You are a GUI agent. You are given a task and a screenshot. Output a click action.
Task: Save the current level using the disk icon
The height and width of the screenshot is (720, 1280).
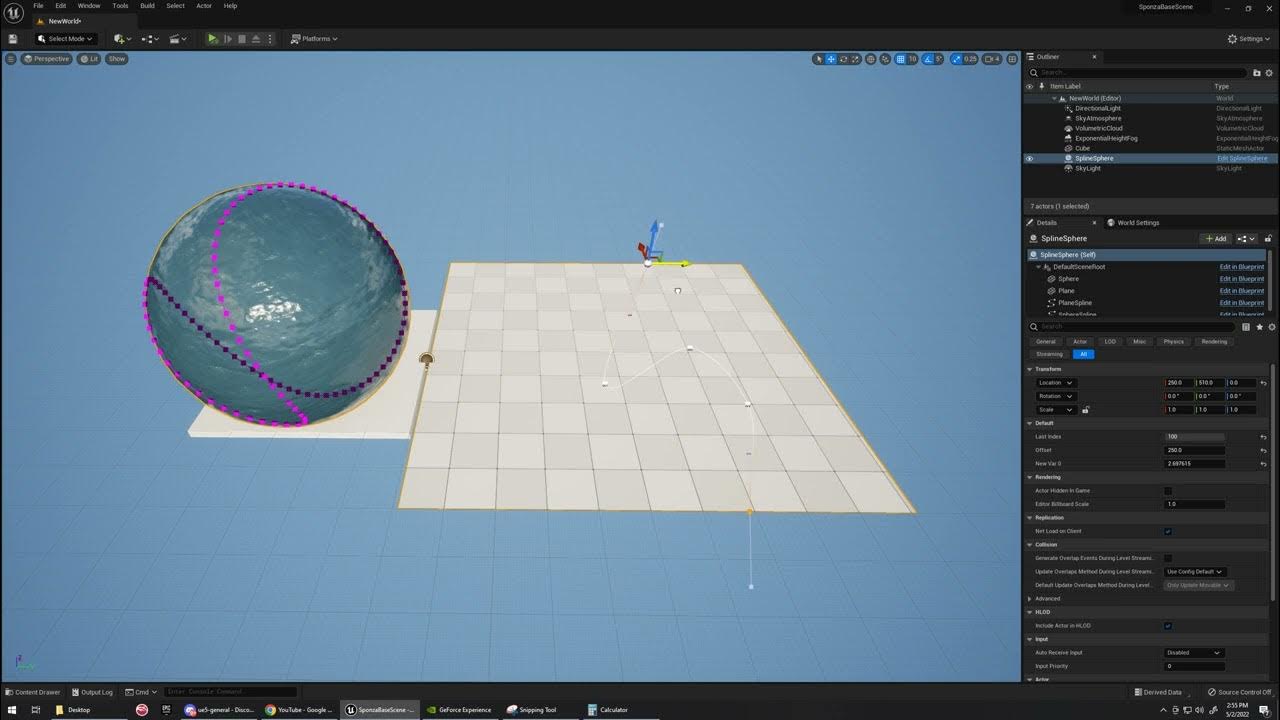click(13, 39)
